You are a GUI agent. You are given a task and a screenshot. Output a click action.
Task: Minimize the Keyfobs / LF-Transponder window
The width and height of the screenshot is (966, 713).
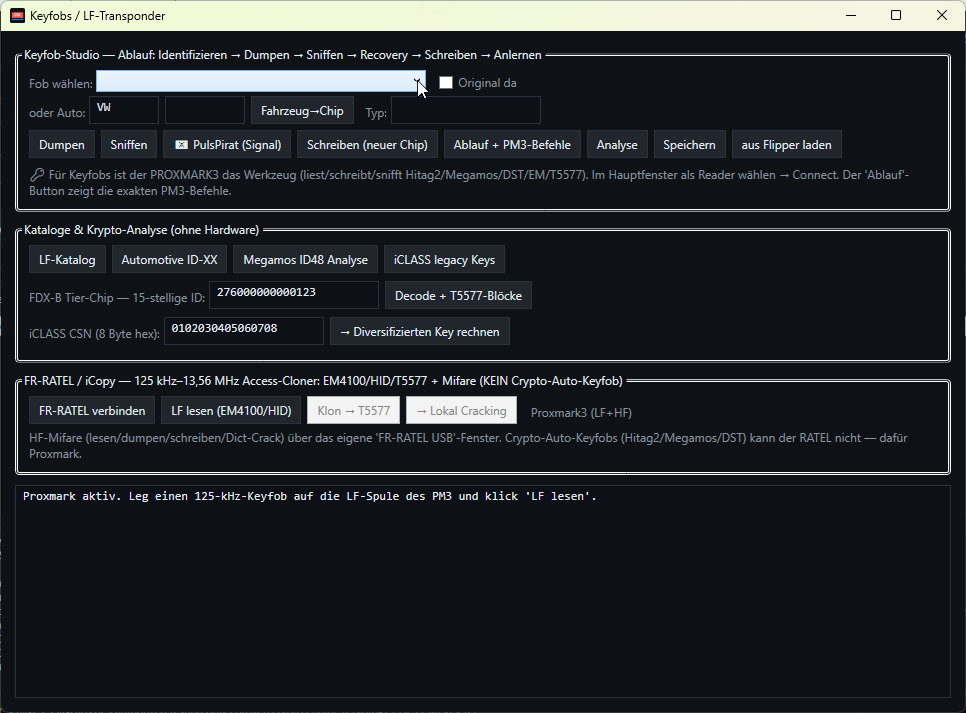pyautogui.click(x=851, y=15)
